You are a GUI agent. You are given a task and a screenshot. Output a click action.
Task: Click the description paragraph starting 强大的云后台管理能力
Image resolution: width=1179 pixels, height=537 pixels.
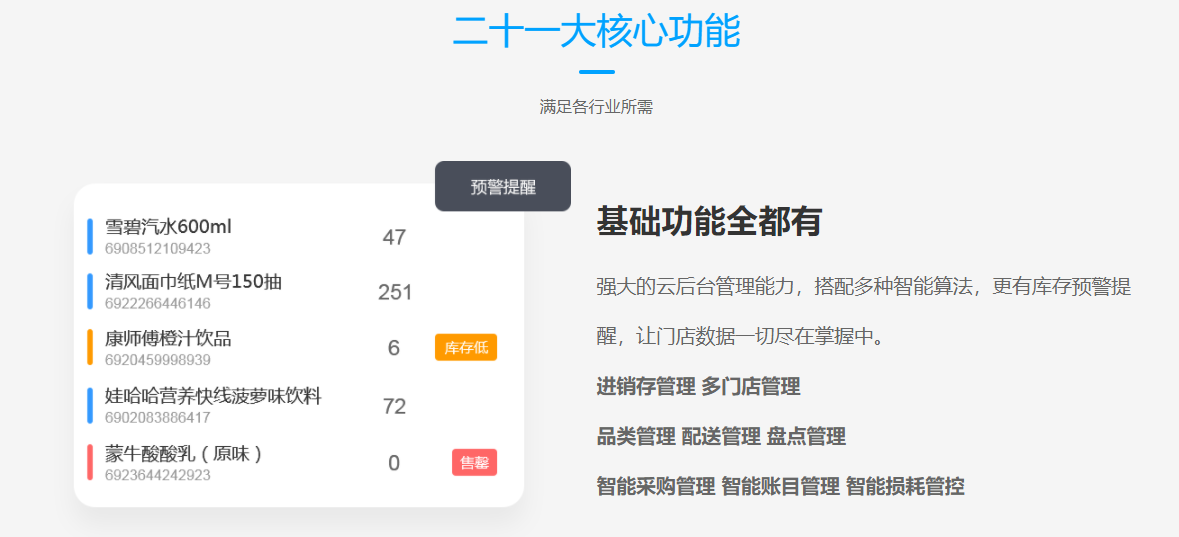coord(864,311)
